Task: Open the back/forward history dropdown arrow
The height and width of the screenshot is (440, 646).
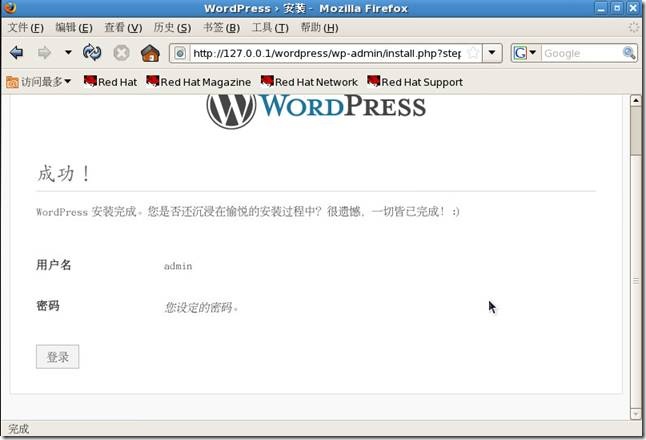Action: click(68, 52)
